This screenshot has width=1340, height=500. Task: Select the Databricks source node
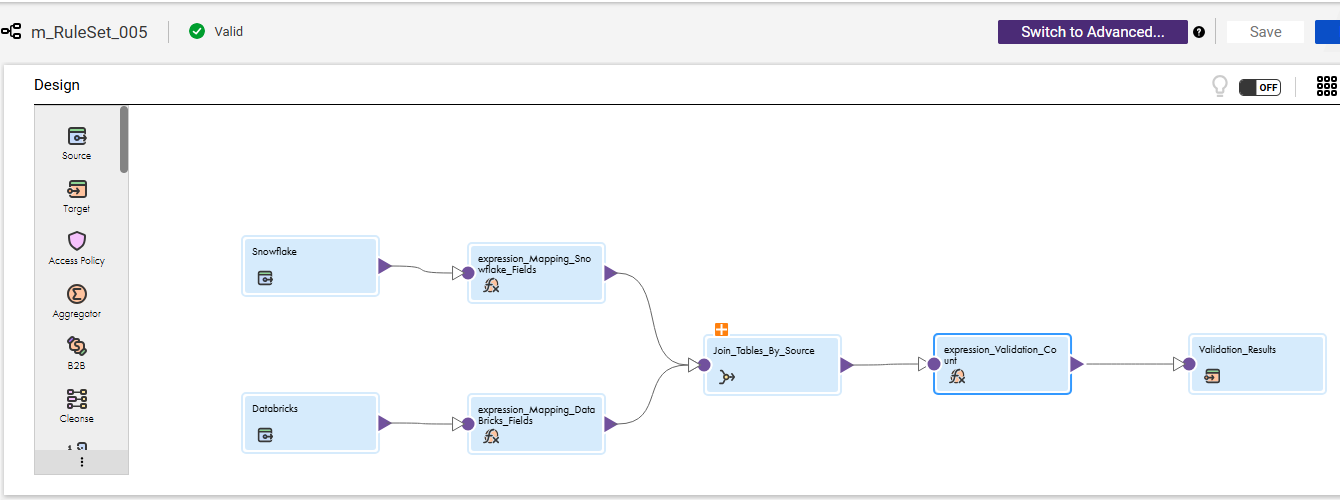(x=310, y=423)
